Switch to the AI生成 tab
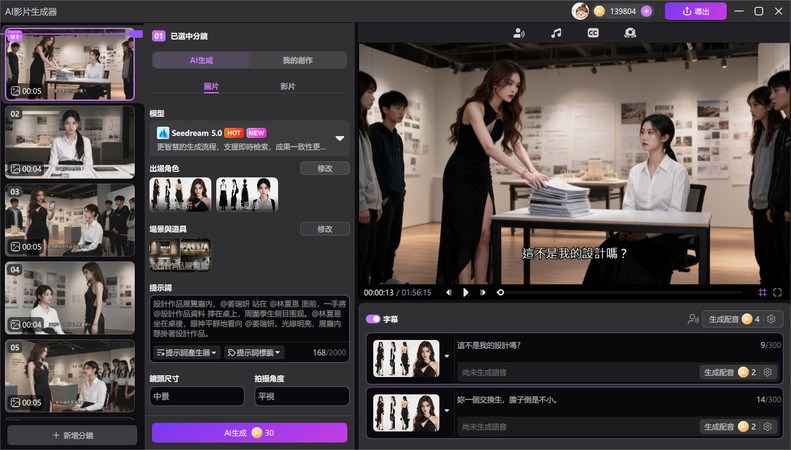The height and width of the screenshot is (450, 791). click(x=201, y=60)
